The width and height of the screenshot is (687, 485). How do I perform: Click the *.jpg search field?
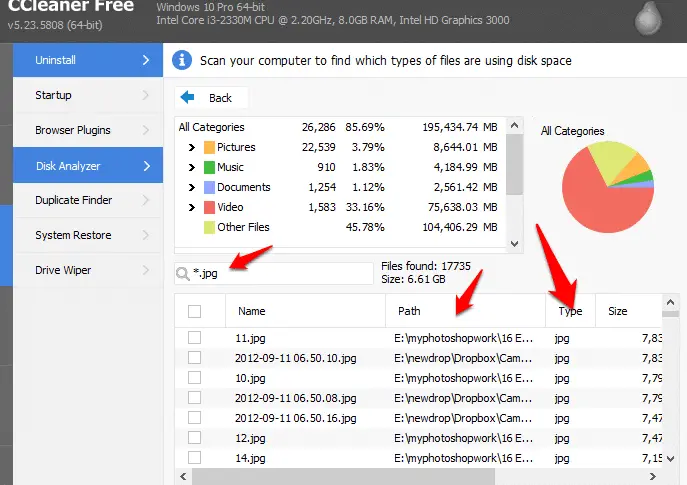tap(274, 273)
